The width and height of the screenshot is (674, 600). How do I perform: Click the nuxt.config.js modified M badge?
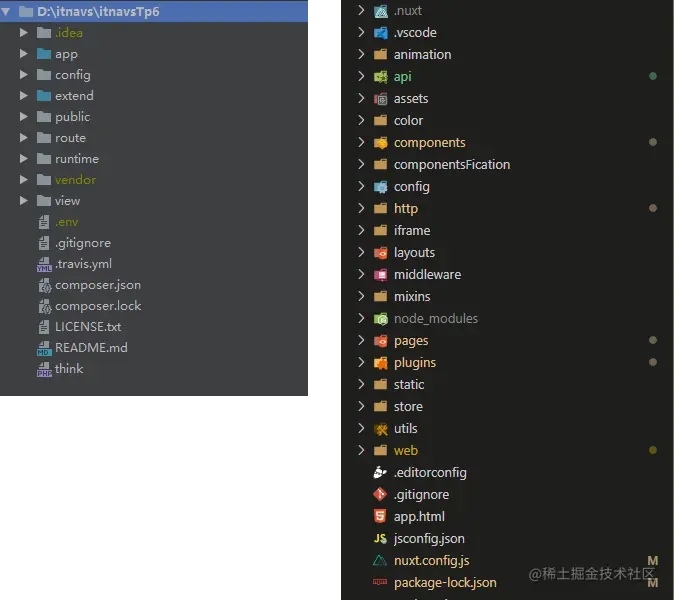pyautogui.click(x=653, y=560)
